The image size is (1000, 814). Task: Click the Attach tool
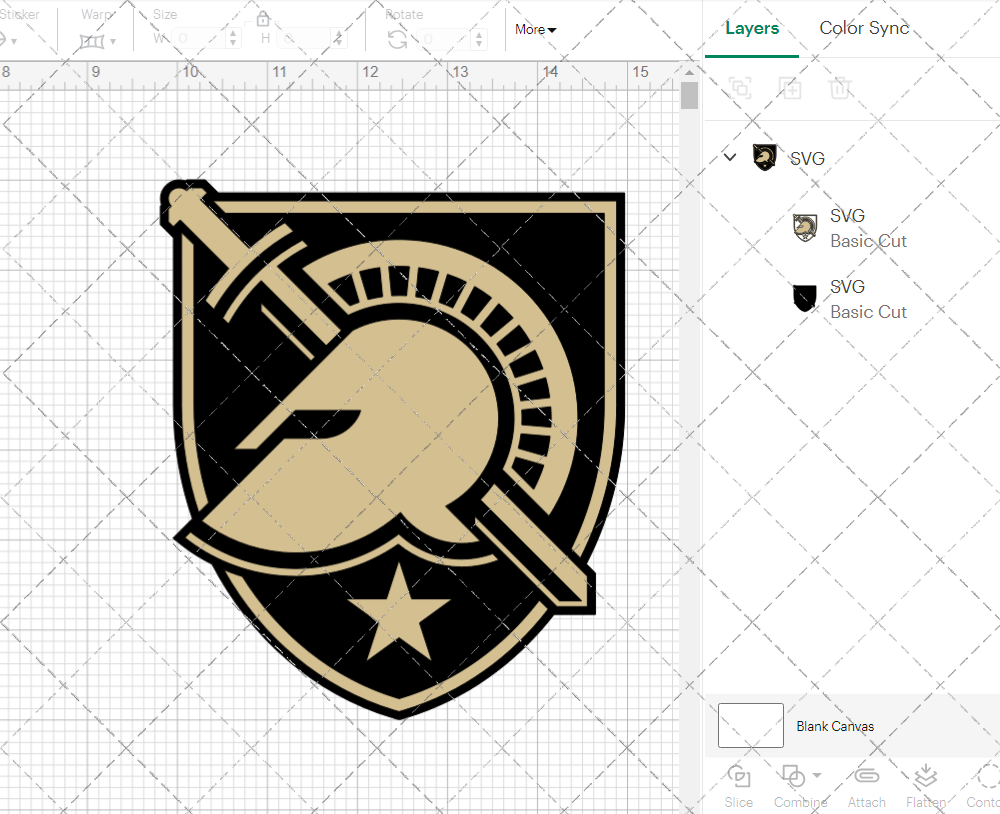pos(867,787)
